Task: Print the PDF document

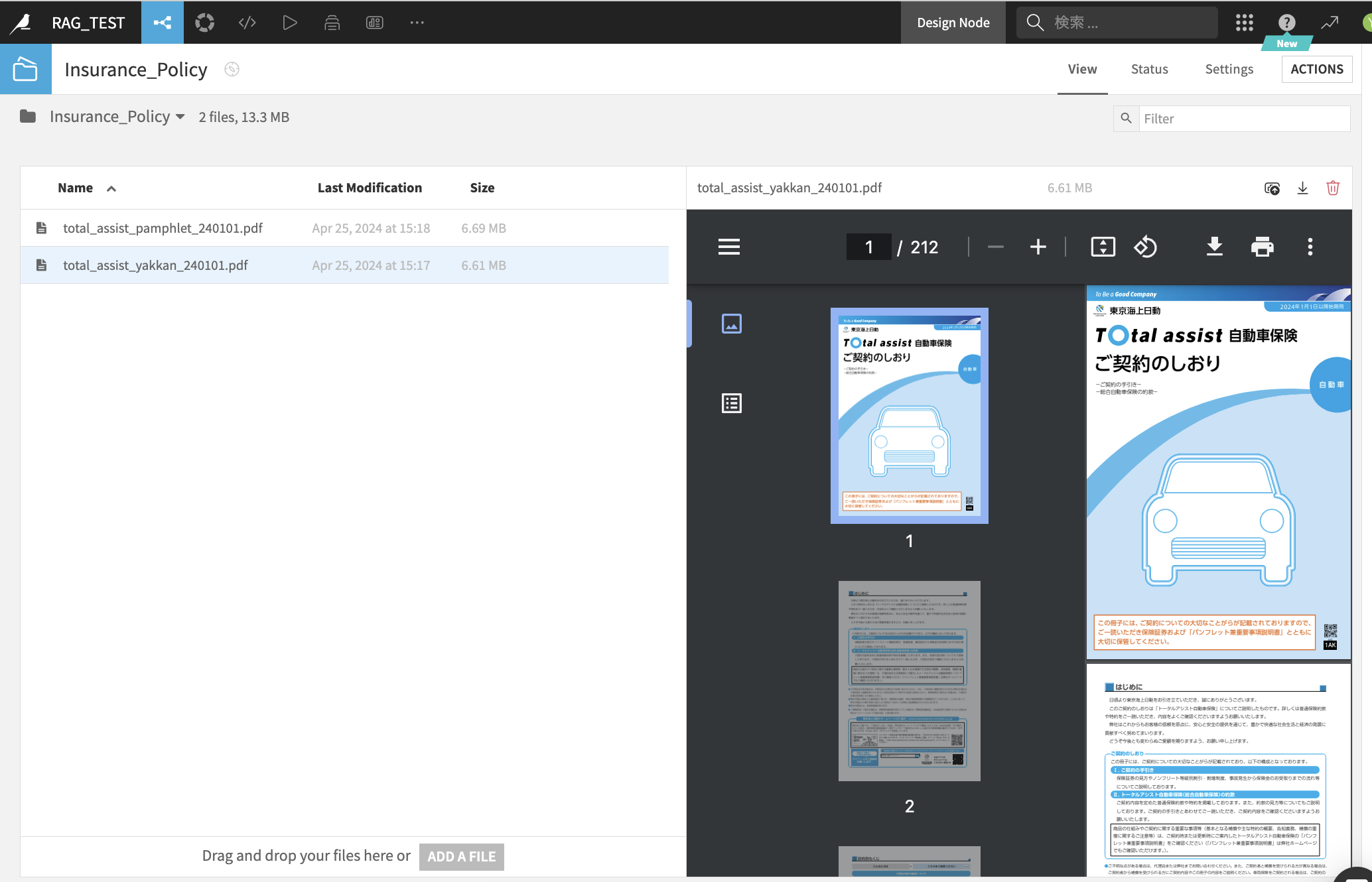Action: [x=1262, y=247]
